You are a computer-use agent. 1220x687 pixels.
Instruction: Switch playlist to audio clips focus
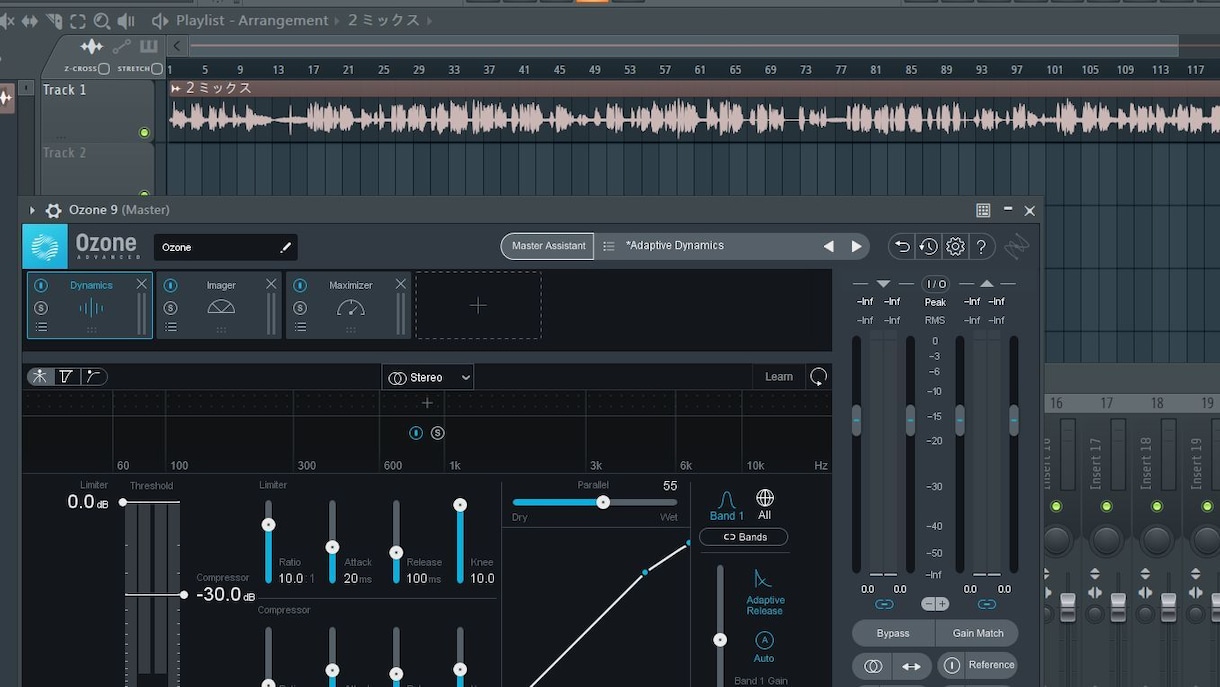[92, 46]
